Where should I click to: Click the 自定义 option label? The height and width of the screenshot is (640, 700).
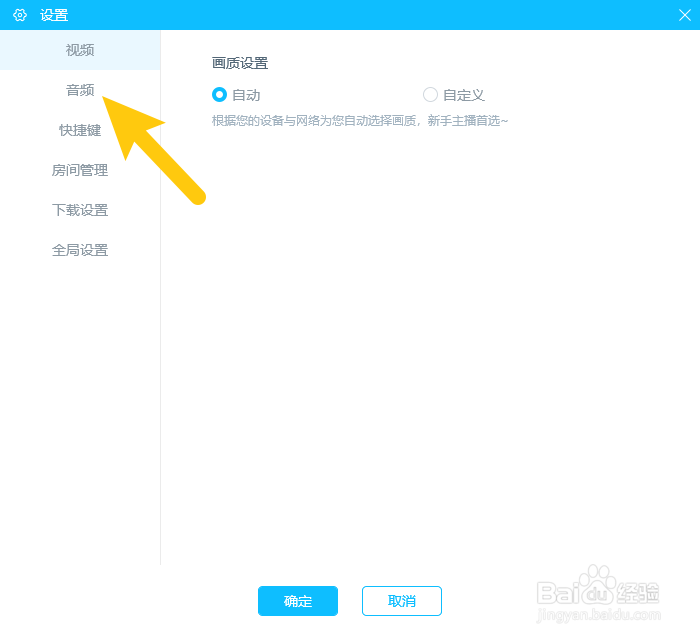464,95
